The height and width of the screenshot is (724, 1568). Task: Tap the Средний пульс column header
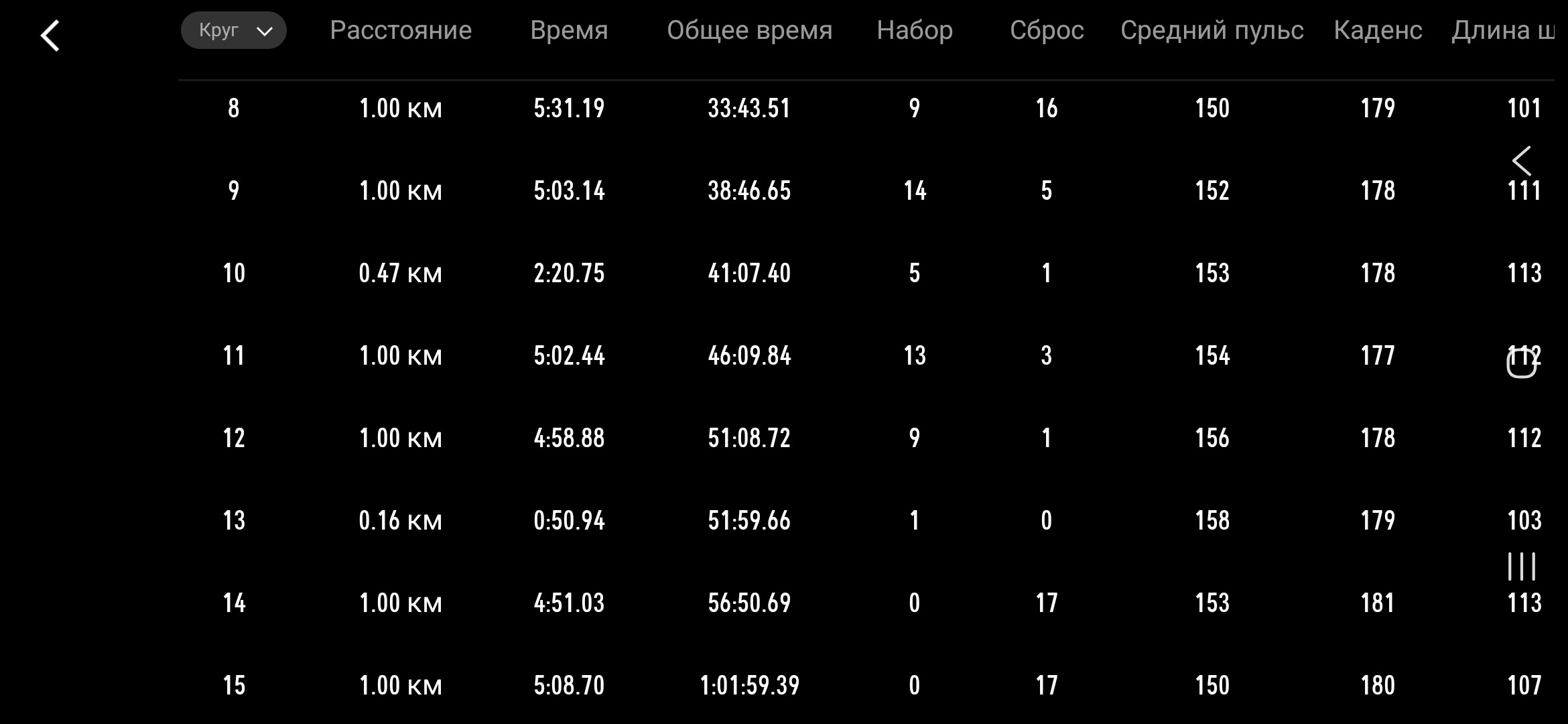[1212, 30]
